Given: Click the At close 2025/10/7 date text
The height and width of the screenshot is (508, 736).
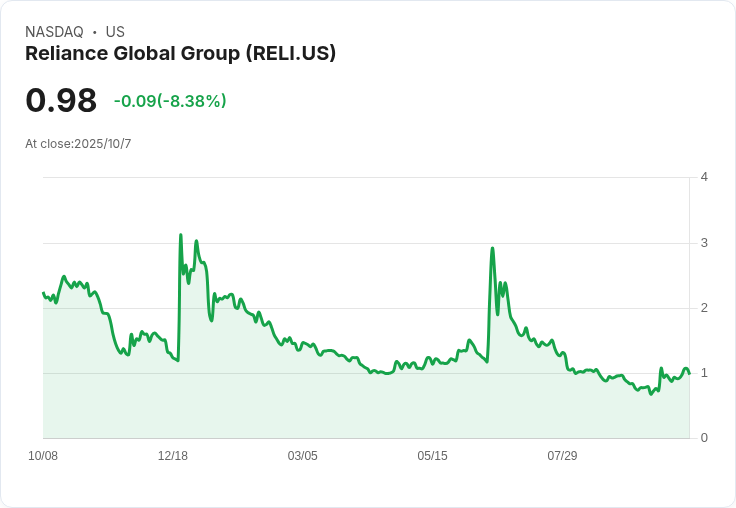Looking at the screenshot, I should pos(78,144).
